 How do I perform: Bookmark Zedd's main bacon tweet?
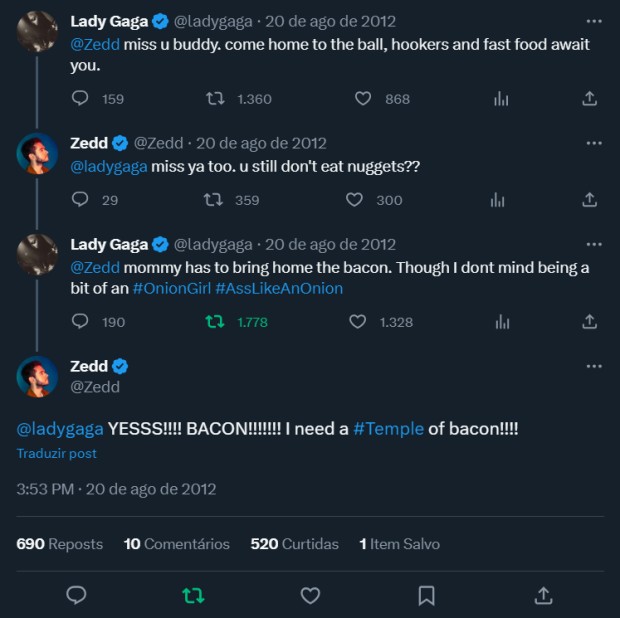tap(426, 596)
